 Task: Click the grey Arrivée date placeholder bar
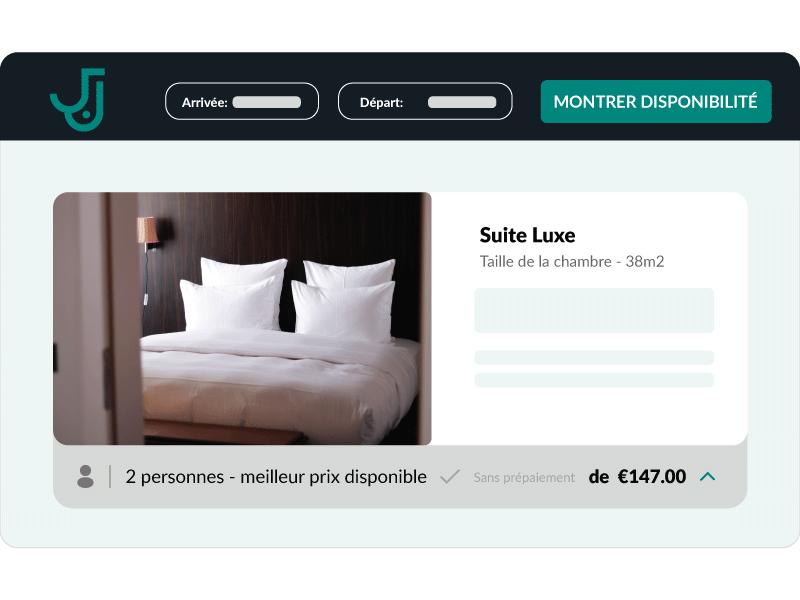[x=267, y=102]
